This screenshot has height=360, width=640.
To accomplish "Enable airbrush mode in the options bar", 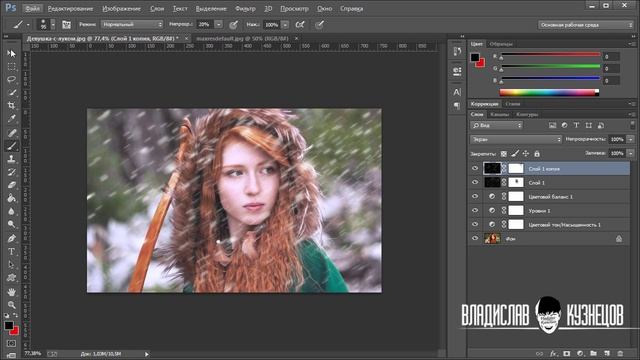I will 300,25.
